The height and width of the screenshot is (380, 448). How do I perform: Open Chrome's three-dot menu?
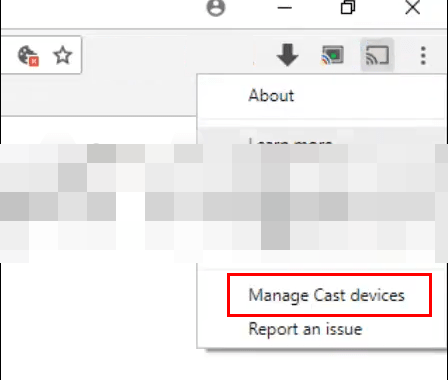[x=423, y=55]
